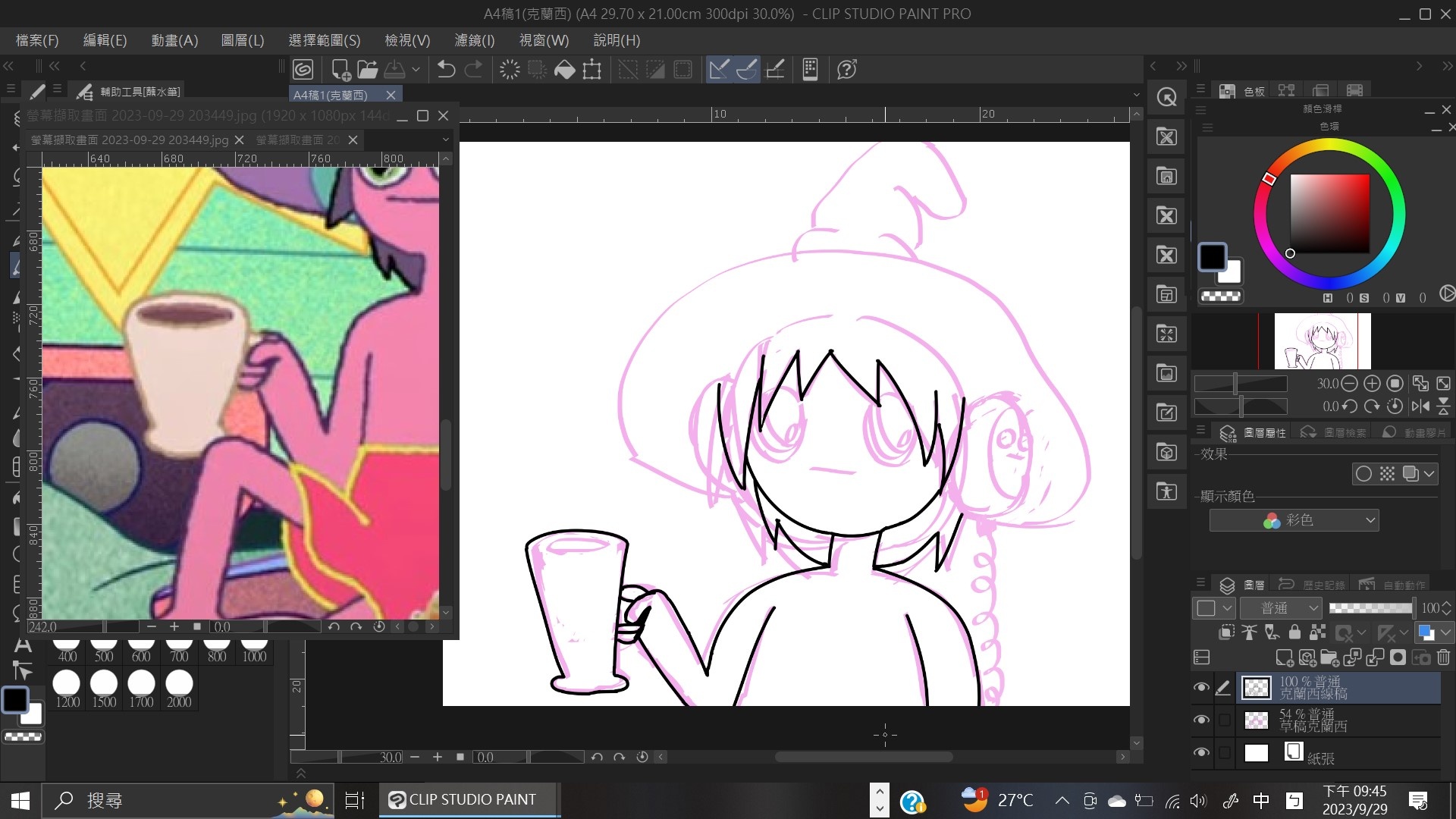Open layer color dropdown with blue square

coord(1435,632)
